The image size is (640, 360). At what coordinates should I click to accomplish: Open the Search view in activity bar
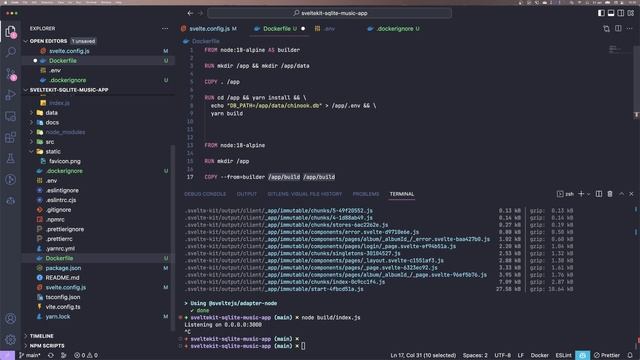tap(11, 52)
